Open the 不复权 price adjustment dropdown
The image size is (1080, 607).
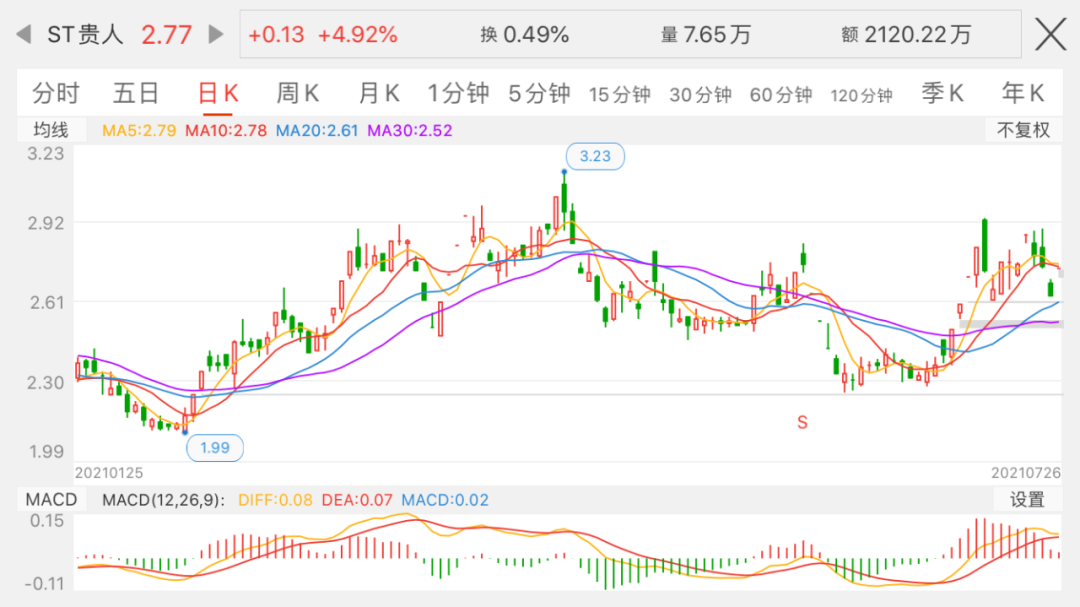(1023, 130)
